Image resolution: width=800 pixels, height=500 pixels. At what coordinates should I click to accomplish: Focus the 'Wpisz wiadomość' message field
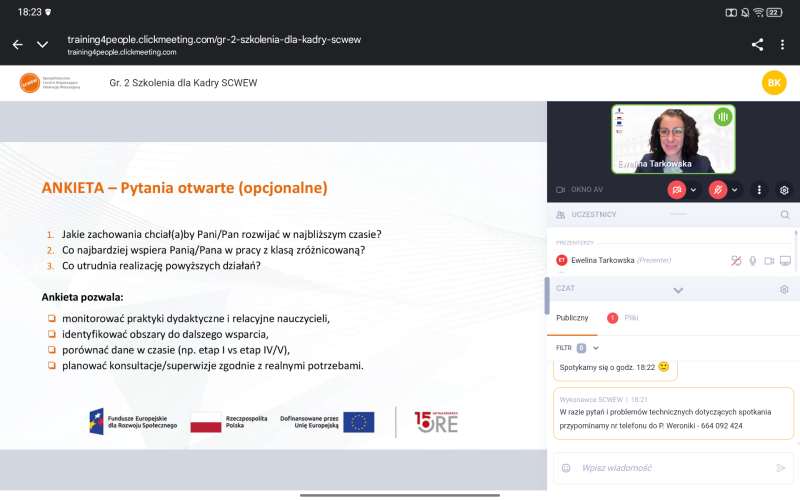[x=670, y=467]
